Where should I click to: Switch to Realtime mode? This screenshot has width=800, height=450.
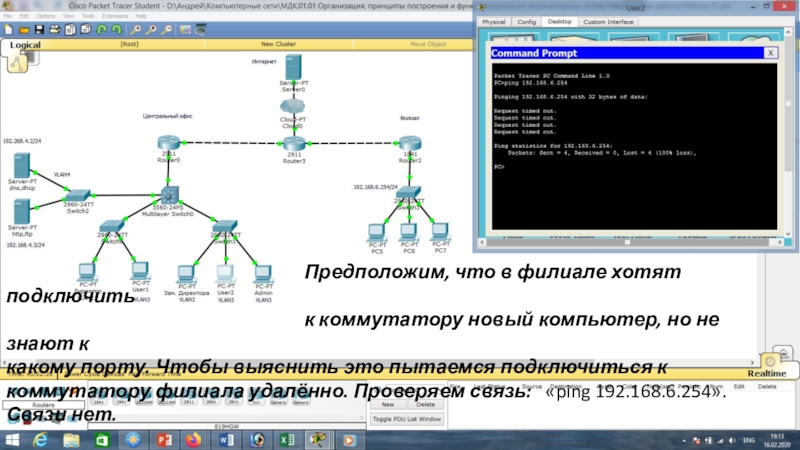point(766,373)
